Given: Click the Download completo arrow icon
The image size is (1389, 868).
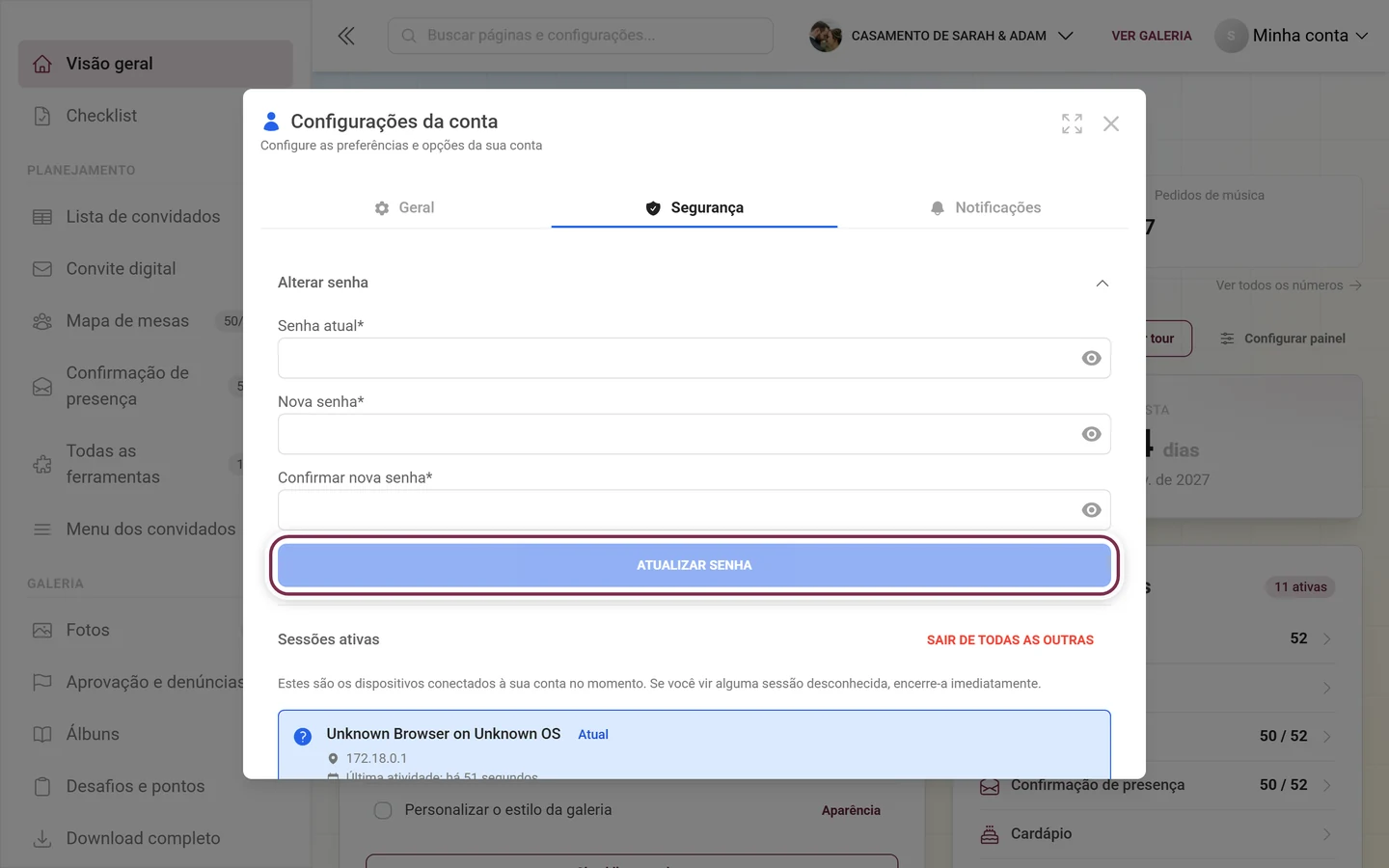Looking at the screenshot, I should click(x=42, y=838).
